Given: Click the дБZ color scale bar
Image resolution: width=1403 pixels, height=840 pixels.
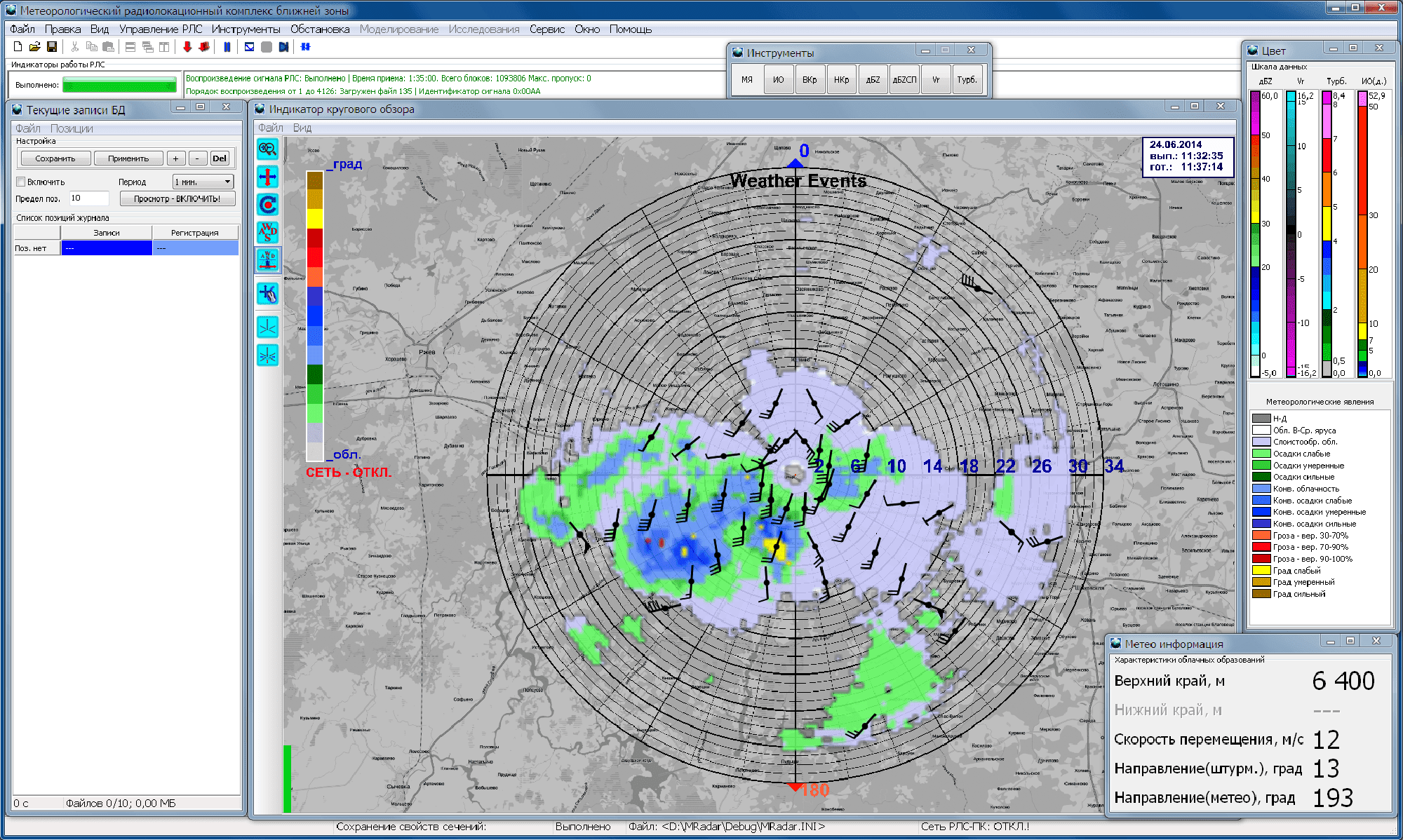Looking at the screenshot, I should click(1255, 233).
